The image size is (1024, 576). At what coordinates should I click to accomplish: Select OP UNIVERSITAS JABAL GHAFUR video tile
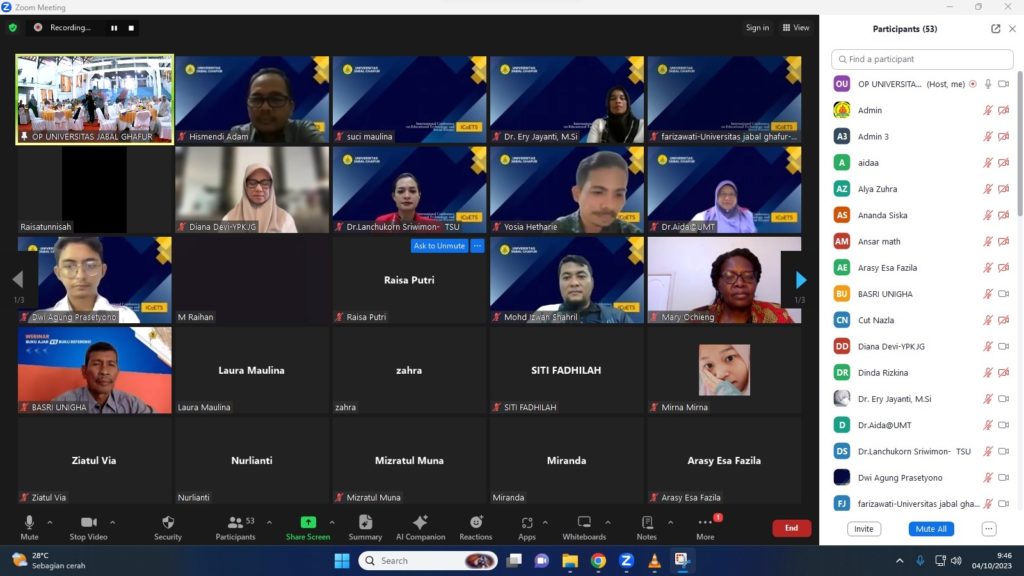[95, 99]
